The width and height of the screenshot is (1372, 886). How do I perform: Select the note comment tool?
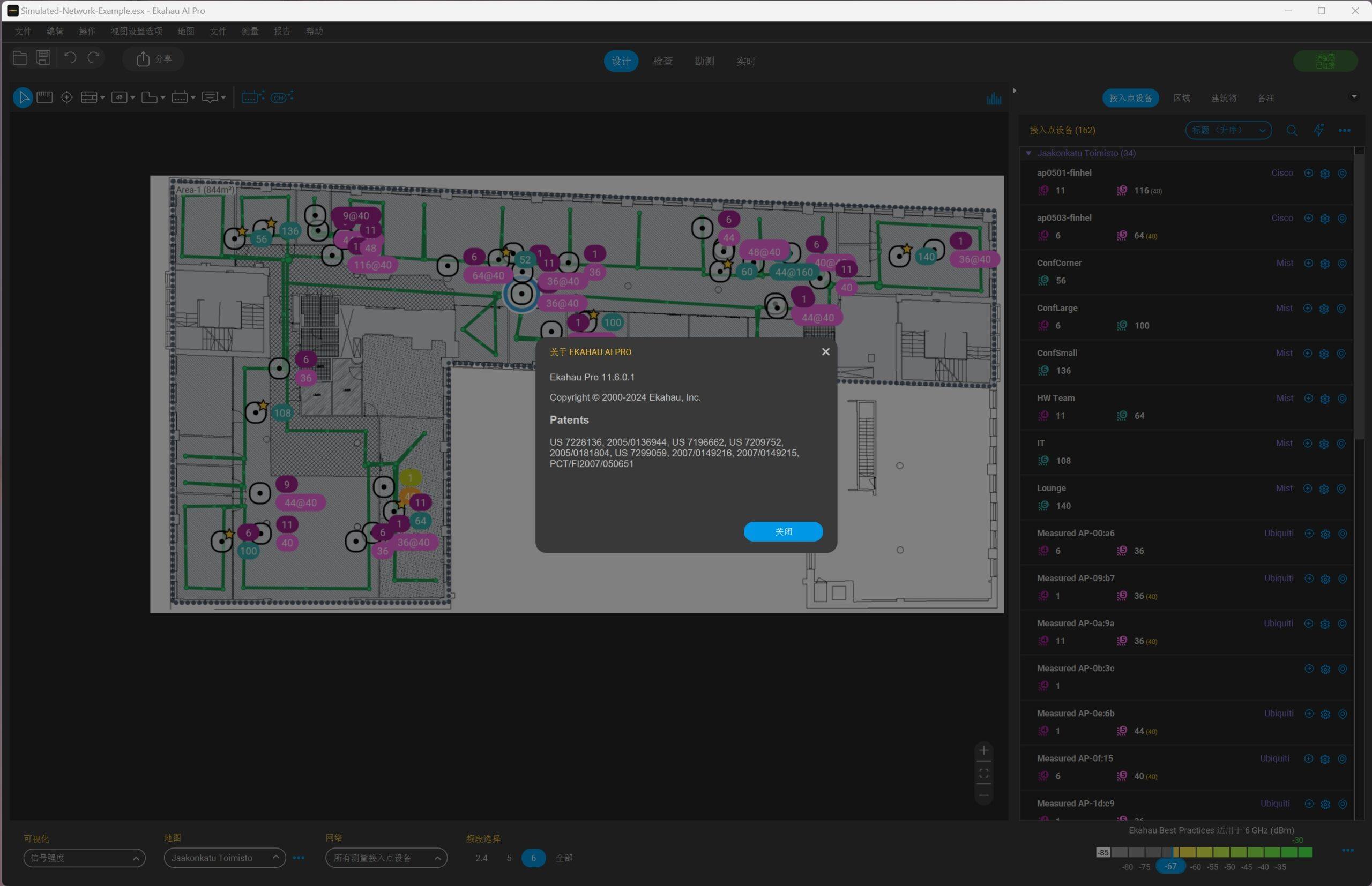pos(210,97)
